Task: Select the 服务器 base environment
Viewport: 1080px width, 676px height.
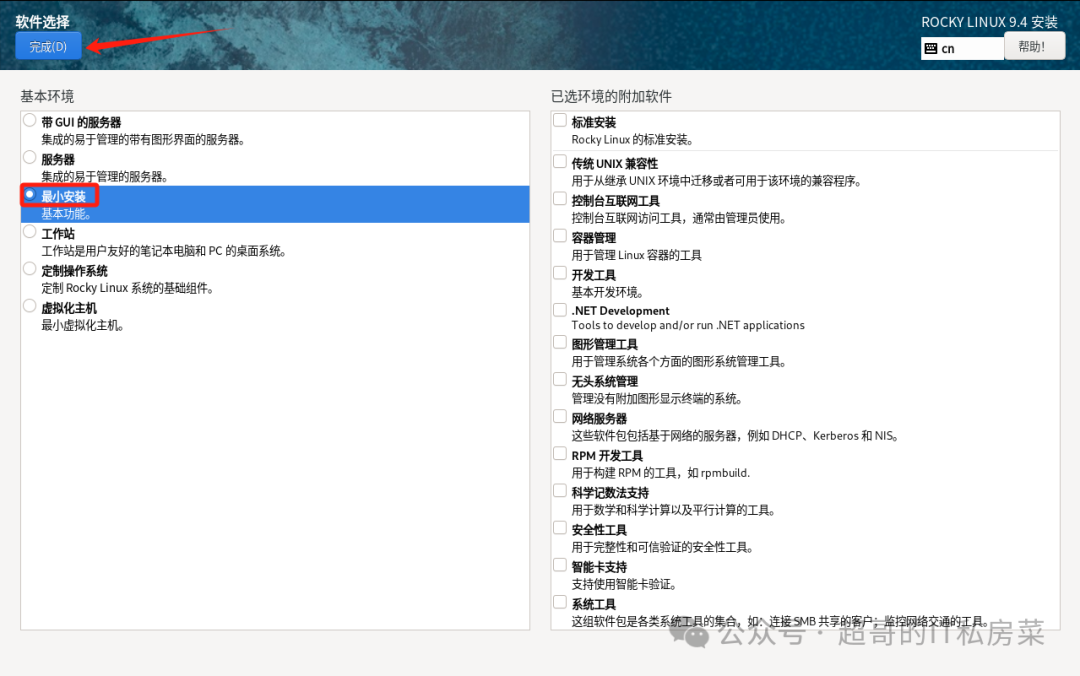Action: click(x=30, y=158)
